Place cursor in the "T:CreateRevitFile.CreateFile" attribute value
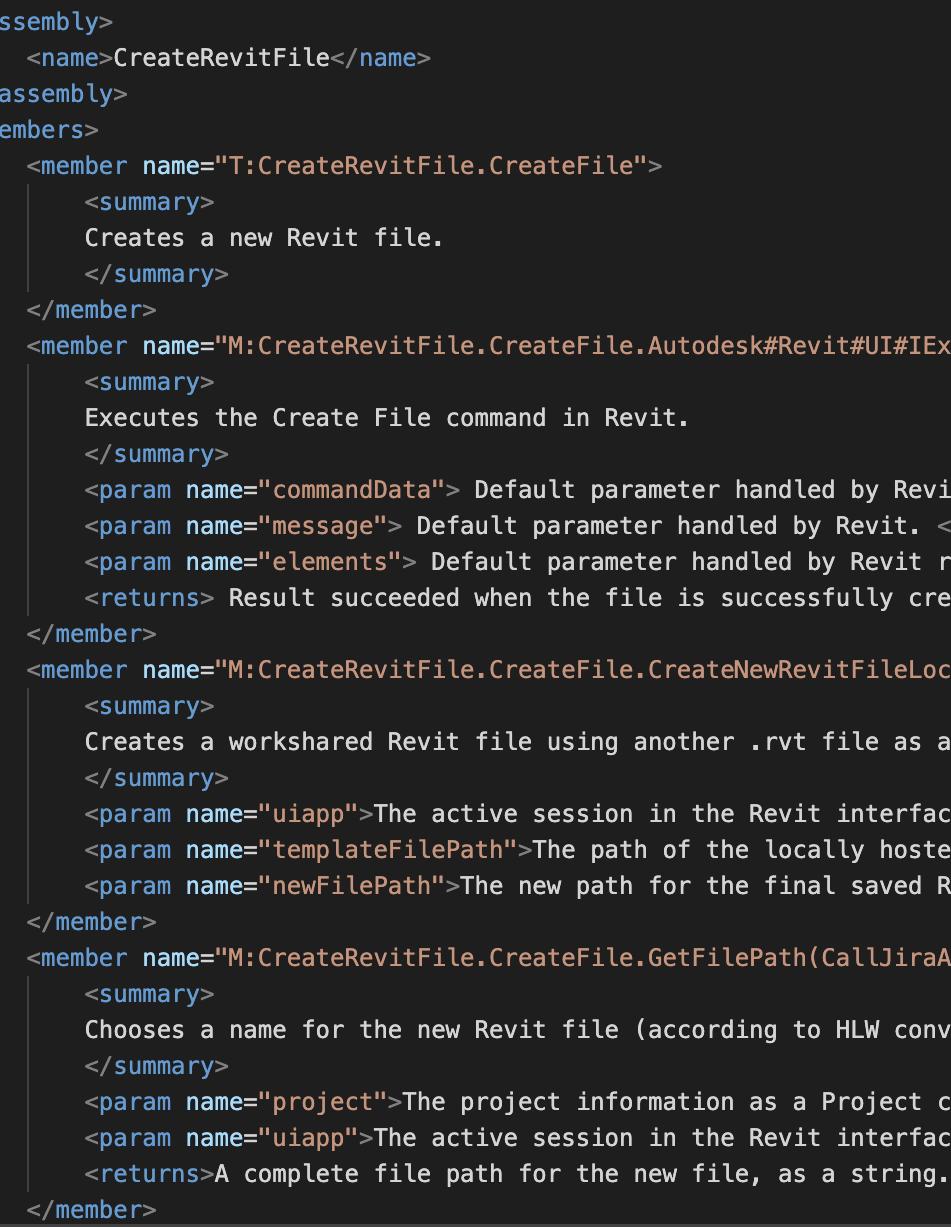Viewport: 951px width, 1227px height. click(x=431, y=166)
